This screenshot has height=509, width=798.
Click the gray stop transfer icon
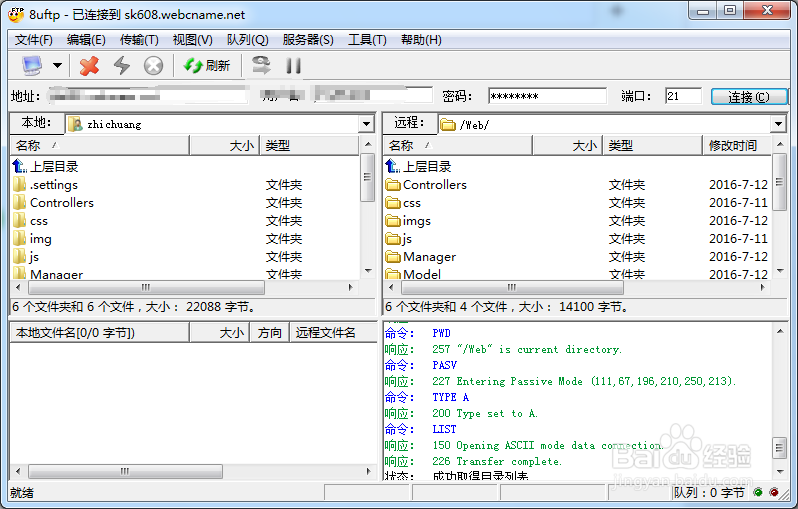click(x=153, y=66)
